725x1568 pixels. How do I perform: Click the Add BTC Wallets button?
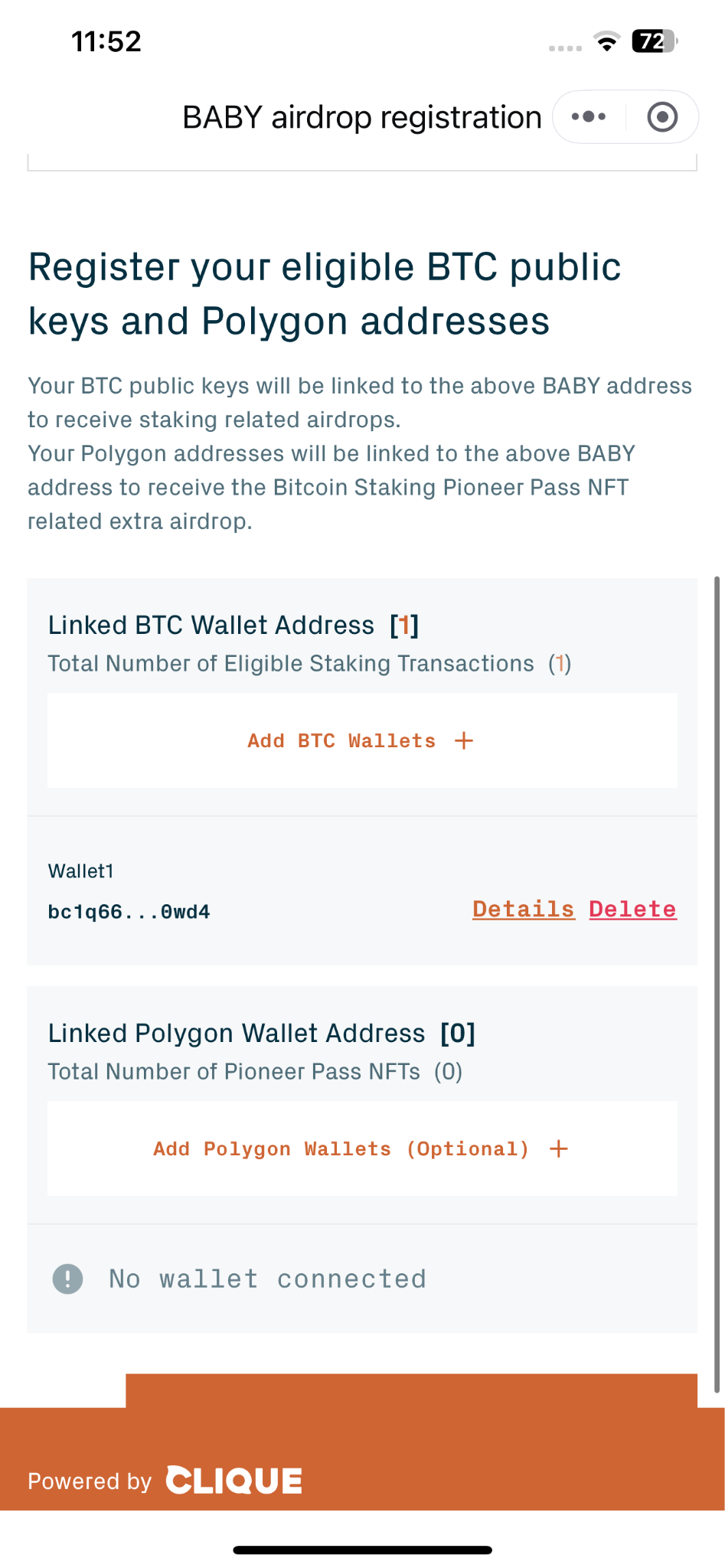(362, 740)
